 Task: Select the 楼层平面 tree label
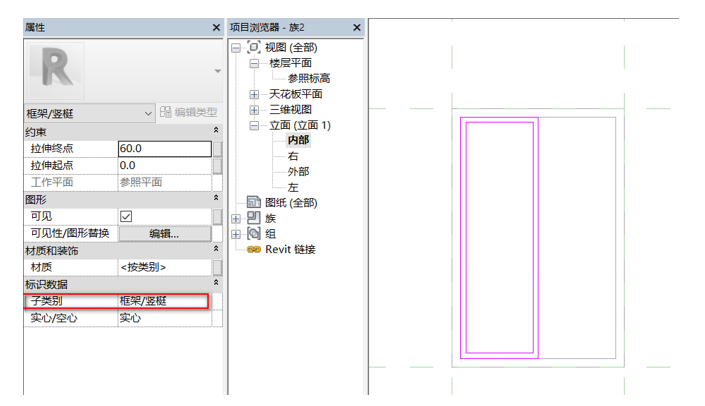[290, 63]
